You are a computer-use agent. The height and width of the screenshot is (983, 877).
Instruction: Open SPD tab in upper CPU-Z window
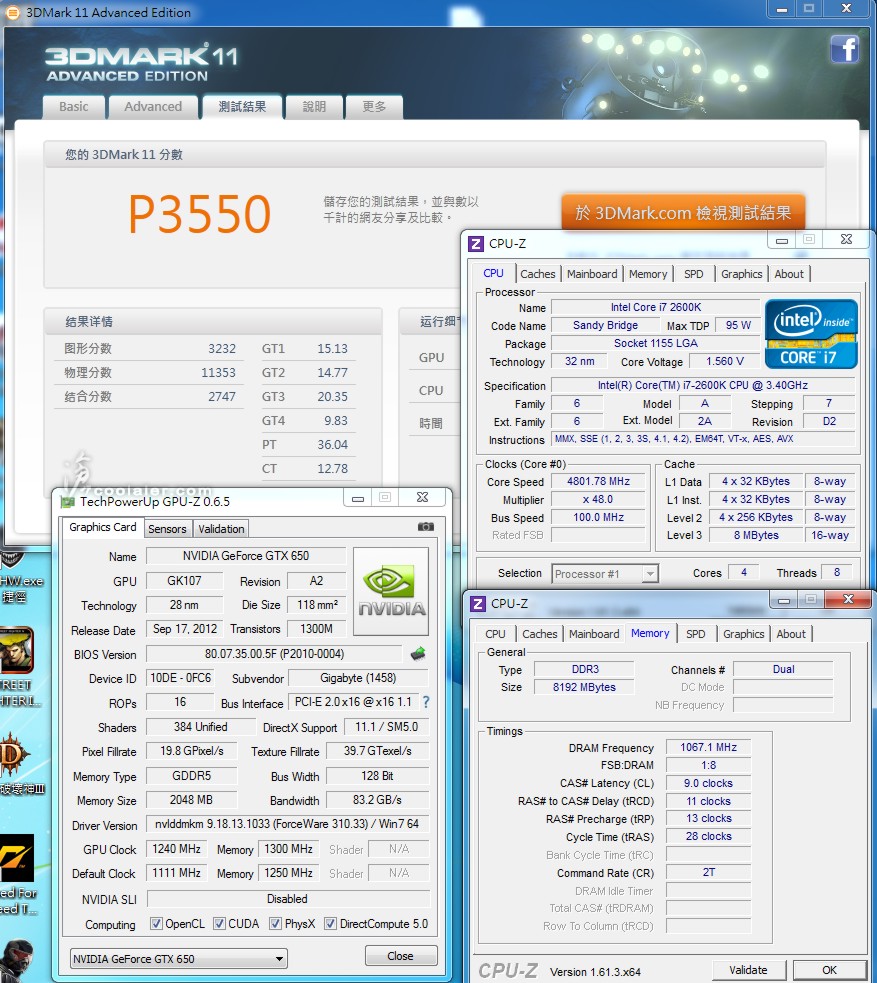[x=693, y=274]
